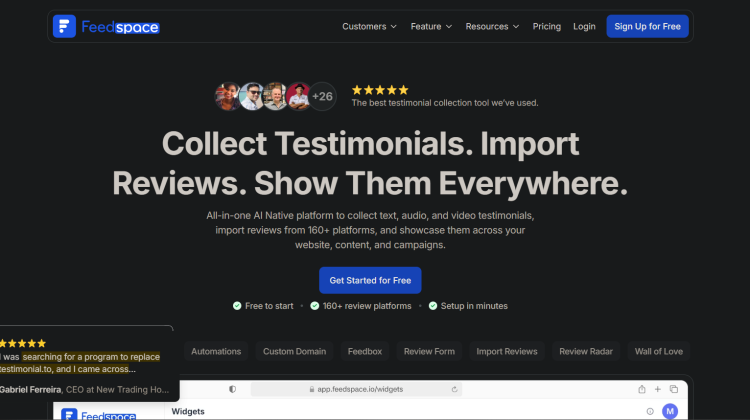Expand the Resources dropdown menu
The width and height of the screenshot is (750, 420).
492,26
